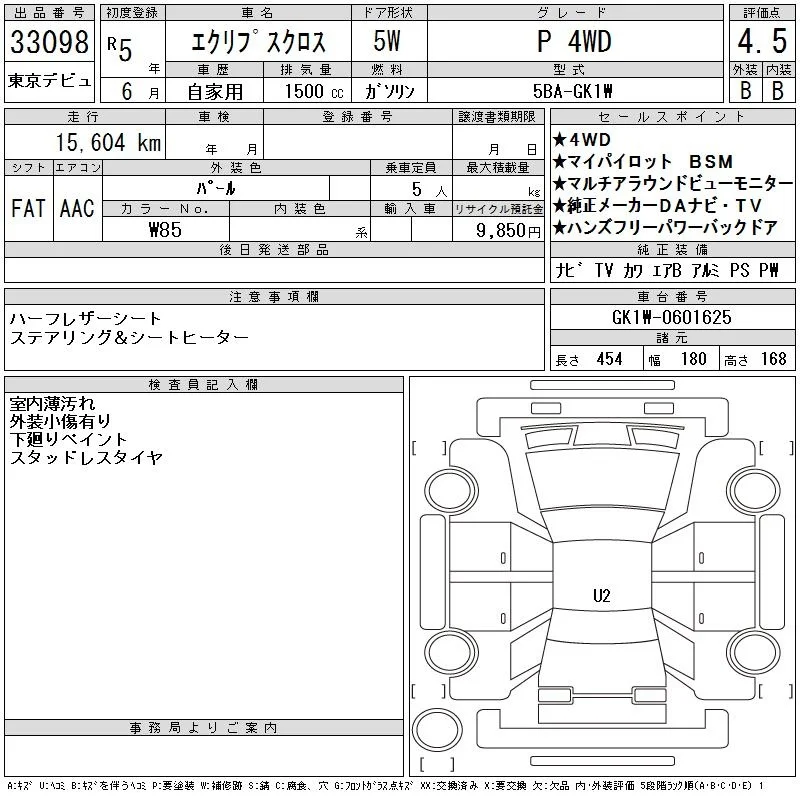The height and width of the screenshot is (800, 800).
Task: Select the ★ハンズフリーパワーバックドア line
Action: click(x=665, y=228)
